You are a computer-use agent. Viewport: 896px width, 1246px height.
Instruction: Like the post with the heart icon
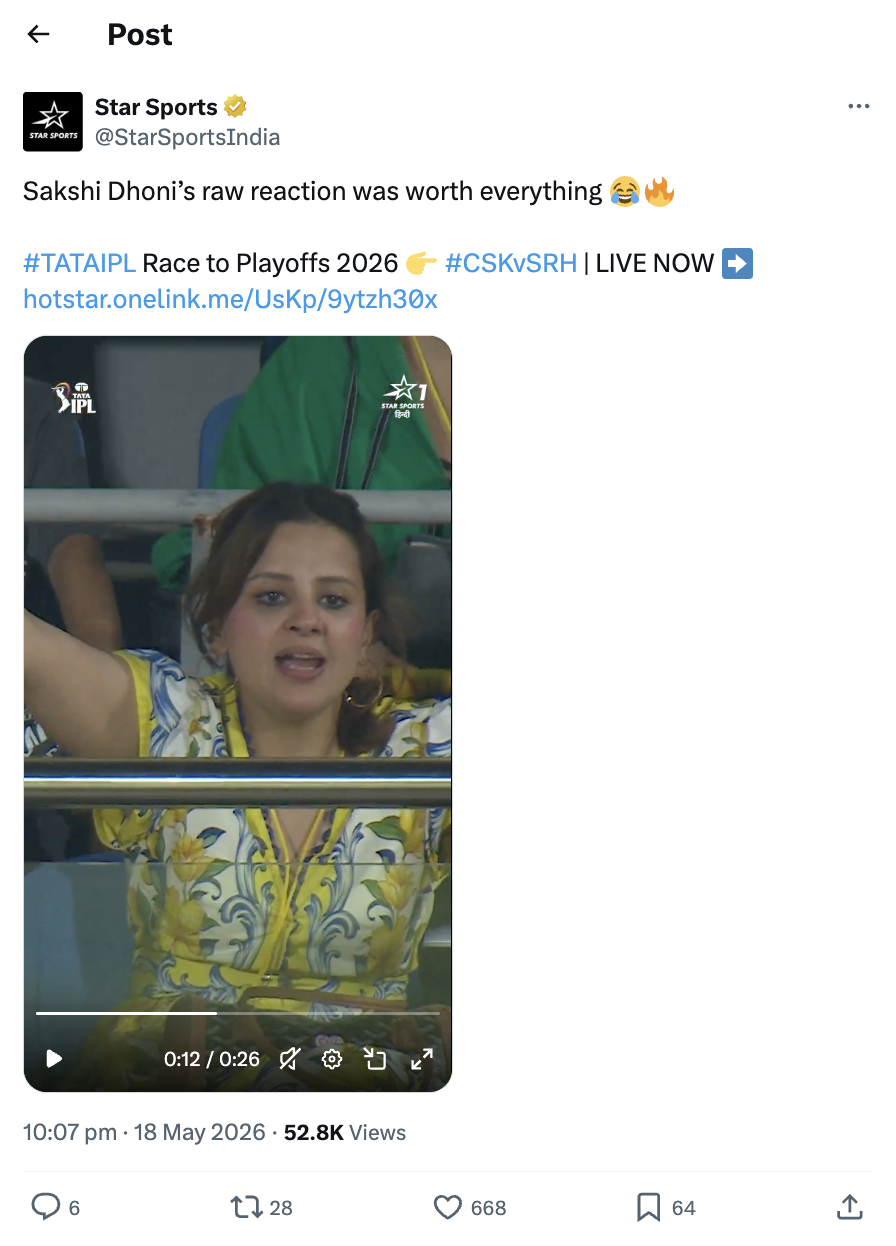[447, 1207]
